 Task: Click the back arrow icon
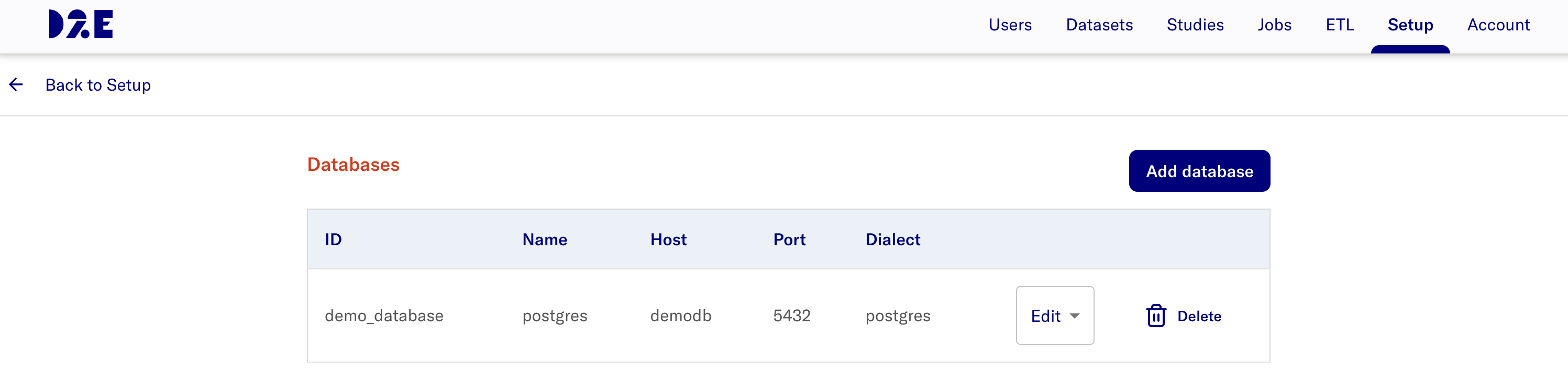16,84
